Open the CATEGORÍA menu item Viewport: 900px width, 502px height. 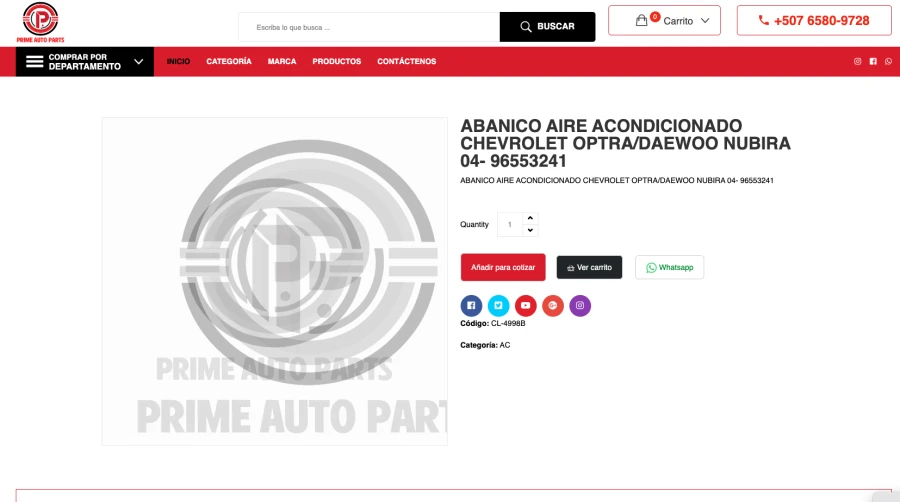pyautogui.click(x=229, y=61)
